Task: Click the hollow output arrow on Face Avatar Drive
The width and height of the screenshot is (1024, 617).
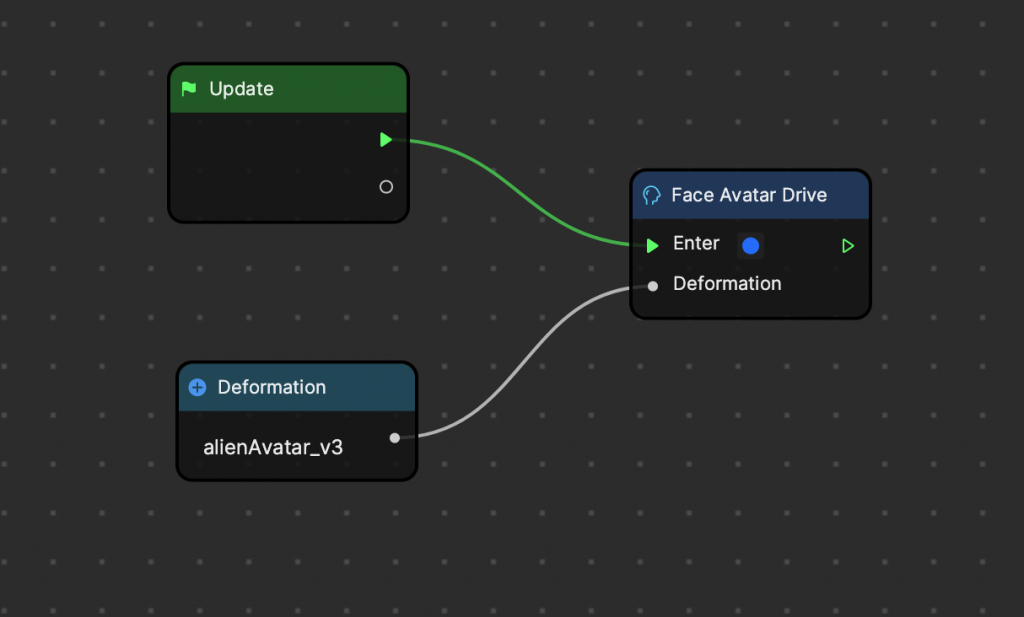Action: (848, 245)
